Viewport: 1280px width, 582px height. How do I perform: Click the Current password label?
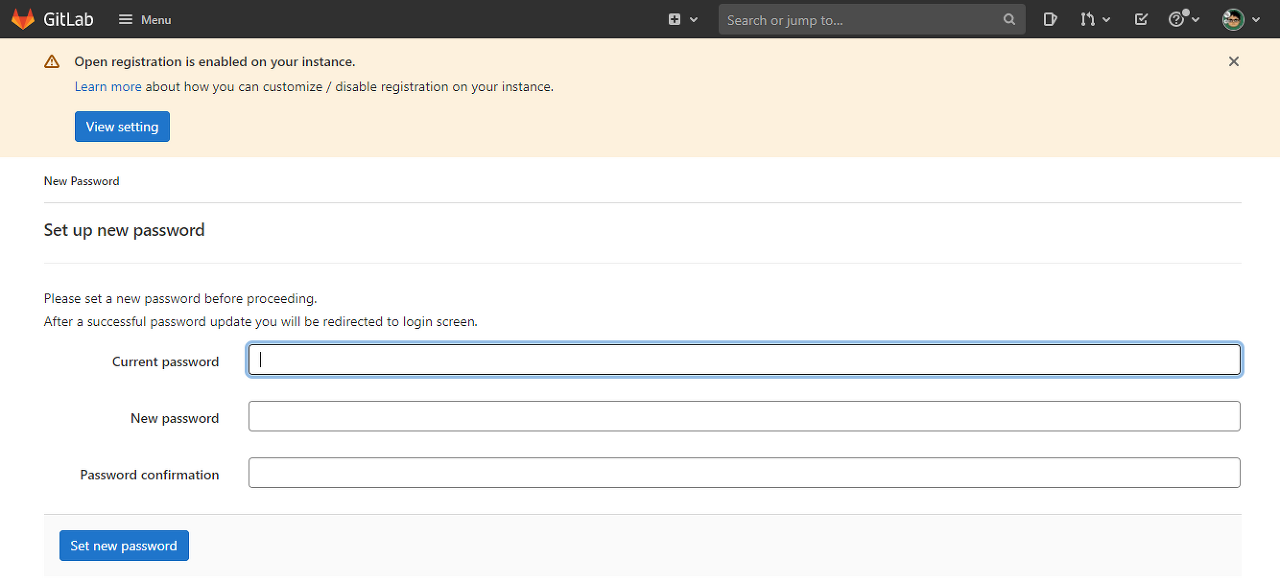(166, 362)
